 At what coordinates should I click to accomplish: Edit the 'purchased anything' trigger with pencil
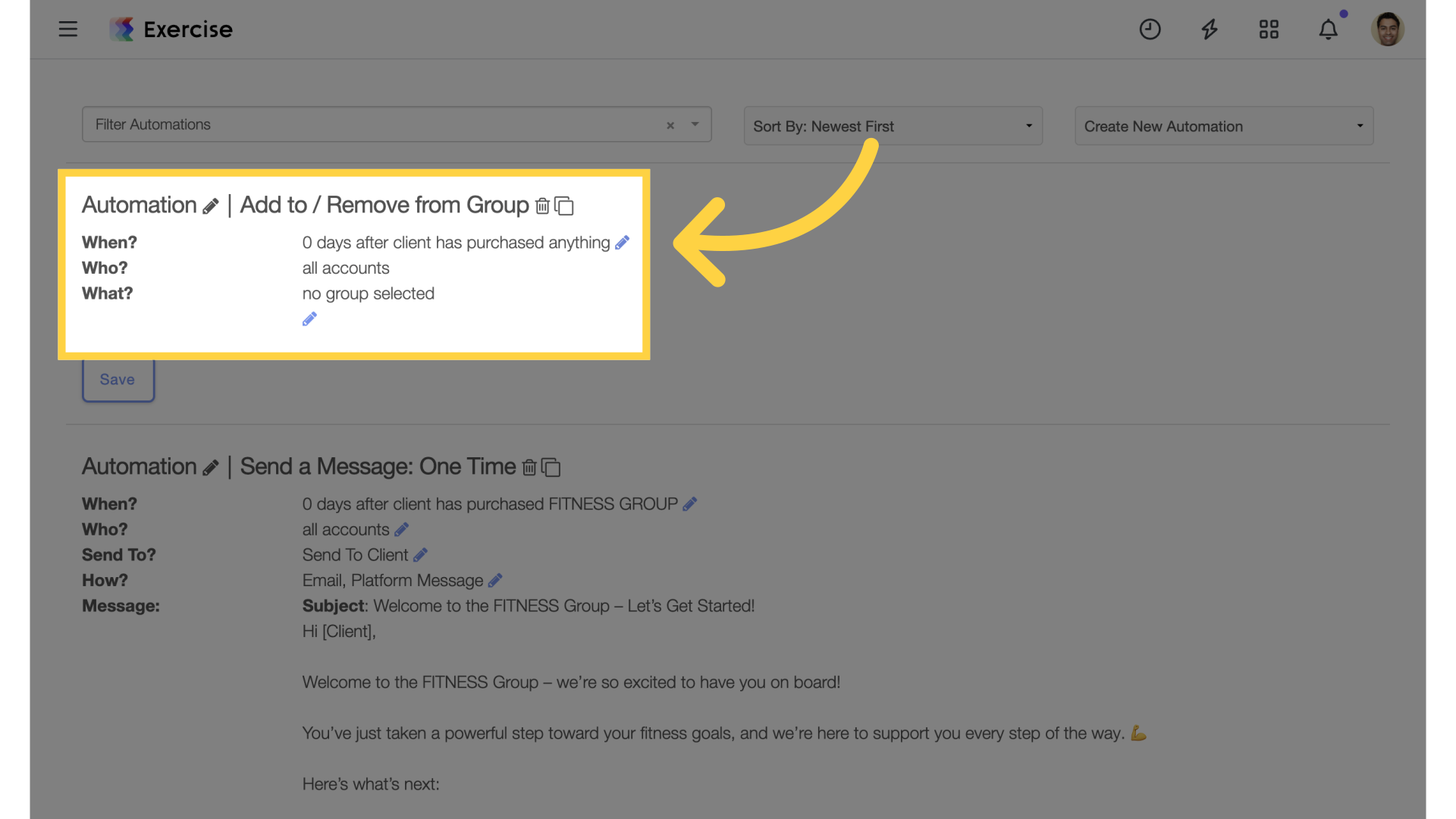click(x=622, y=243)
